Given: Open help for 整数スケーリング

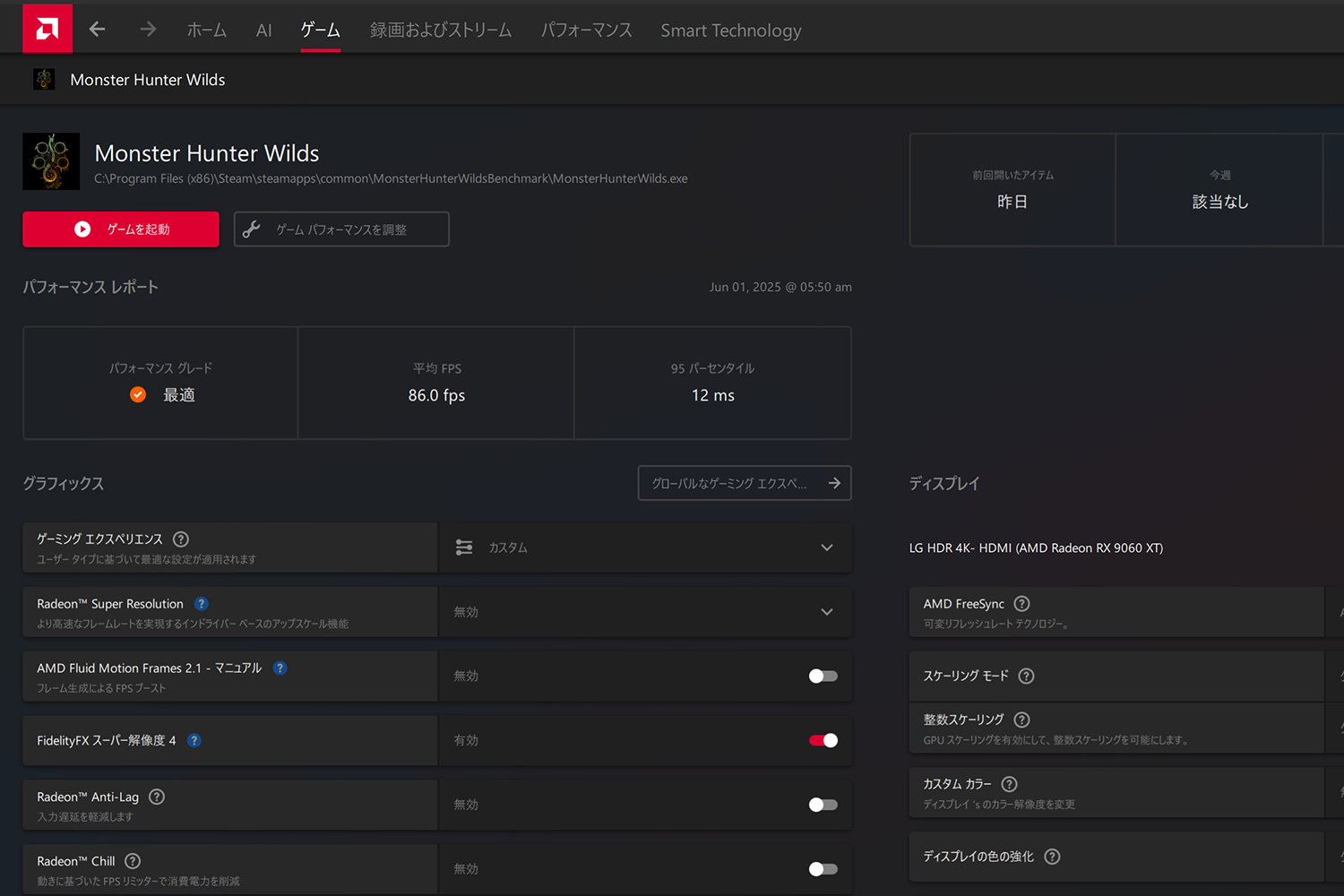Looking at the screenshot, I should tap(1022, 719).
